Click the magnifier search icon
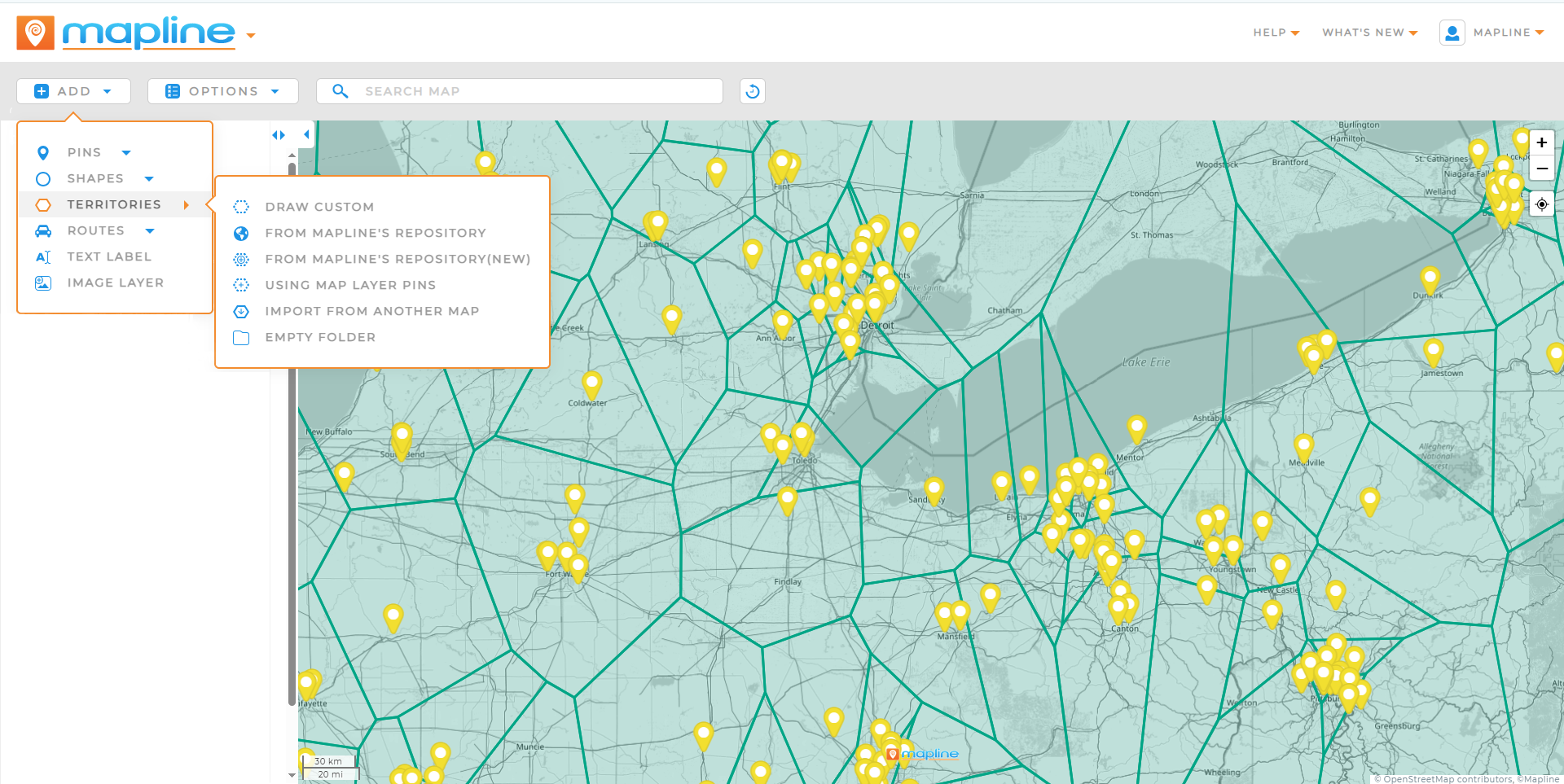Viewport: 1564px width, 784px height. (340, 91)
